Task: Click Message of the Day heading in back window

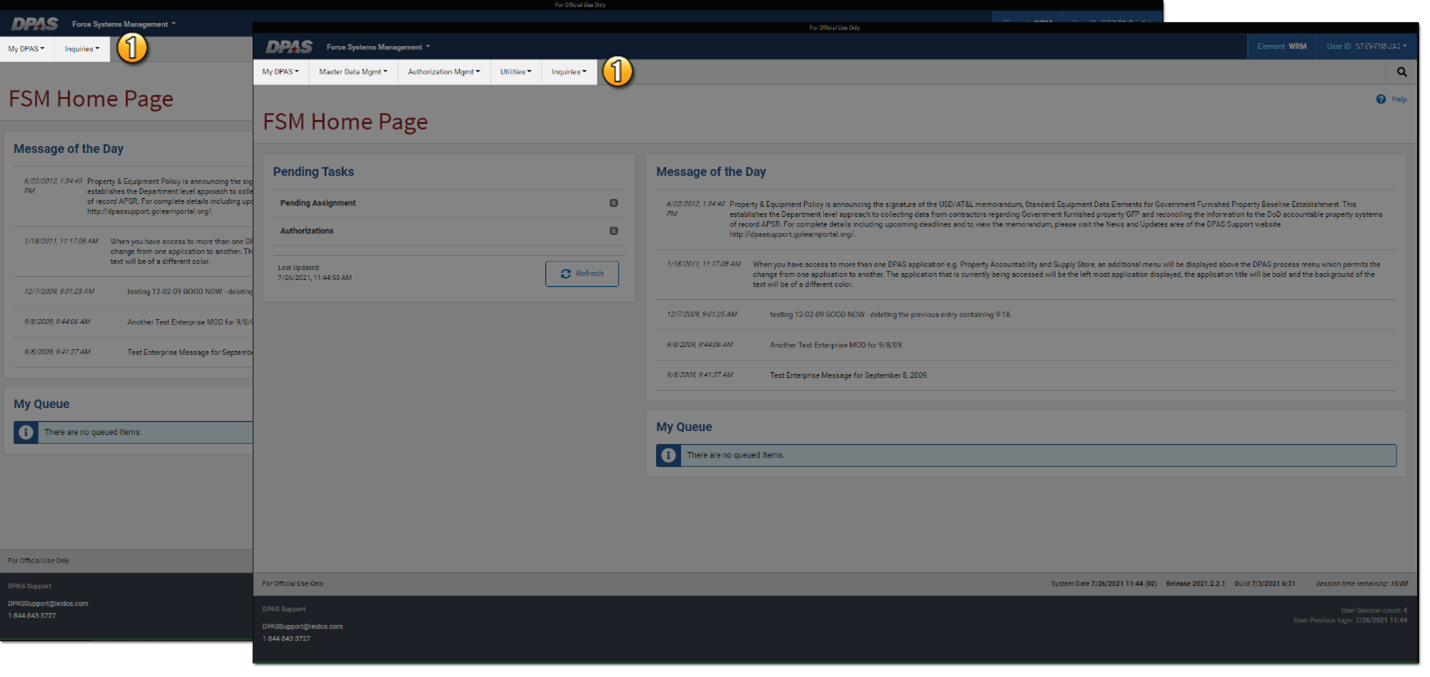Action: point(69,149)
